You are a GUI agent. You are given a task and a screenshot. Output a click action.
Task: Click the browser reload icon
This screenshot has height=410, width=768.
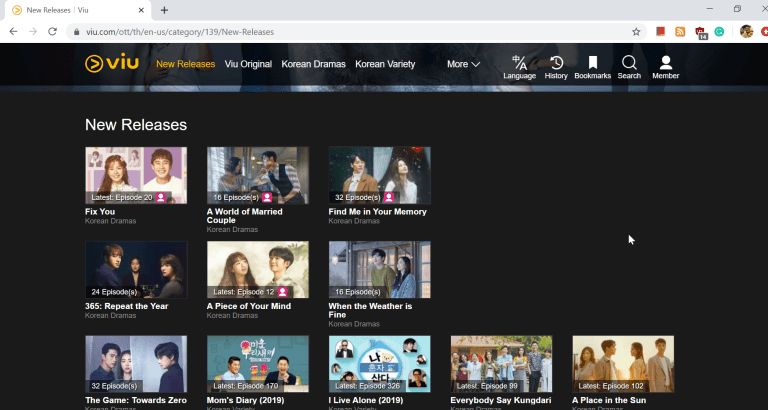click(52, 31)
